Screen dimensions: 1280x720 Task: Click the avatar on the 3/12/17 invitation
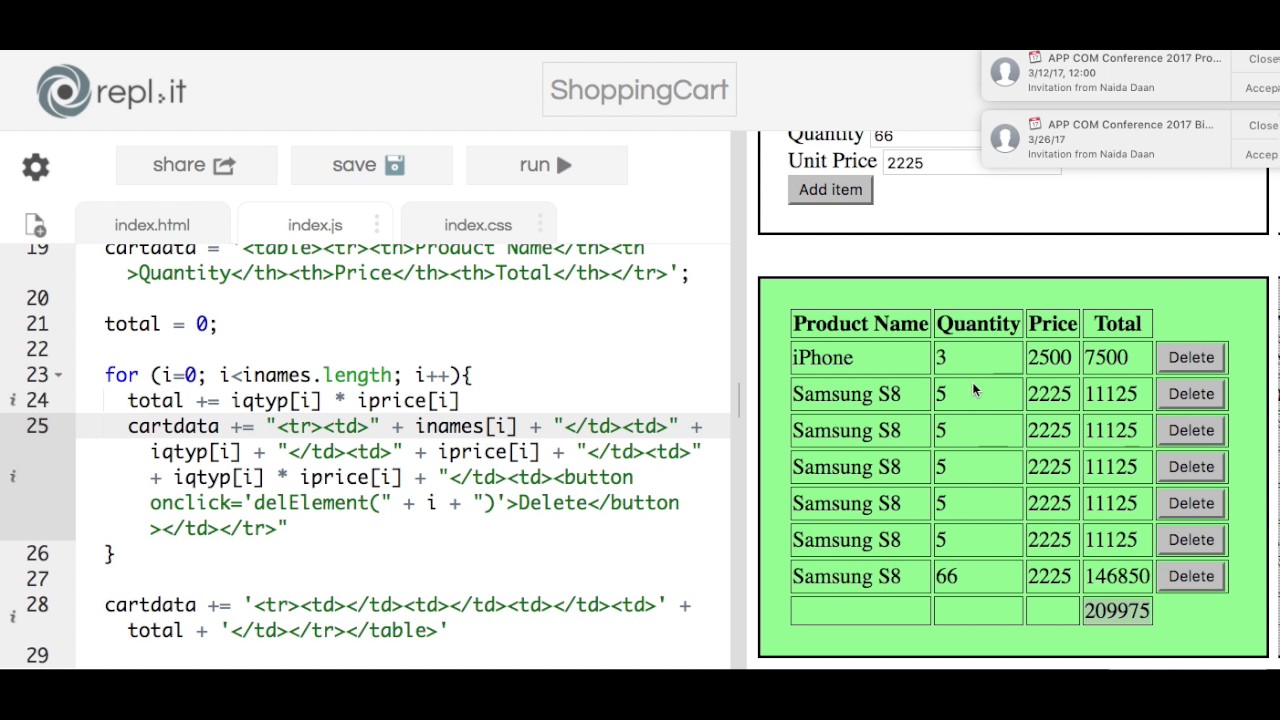pyautogui.click(x=1005, y=72)
